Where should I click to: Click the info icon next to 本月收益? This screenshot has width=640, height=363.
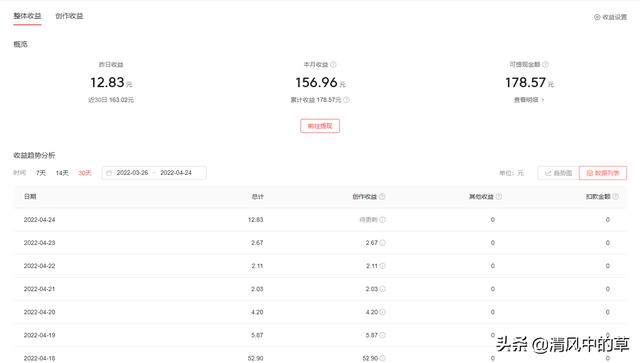[x=333, y=65]
